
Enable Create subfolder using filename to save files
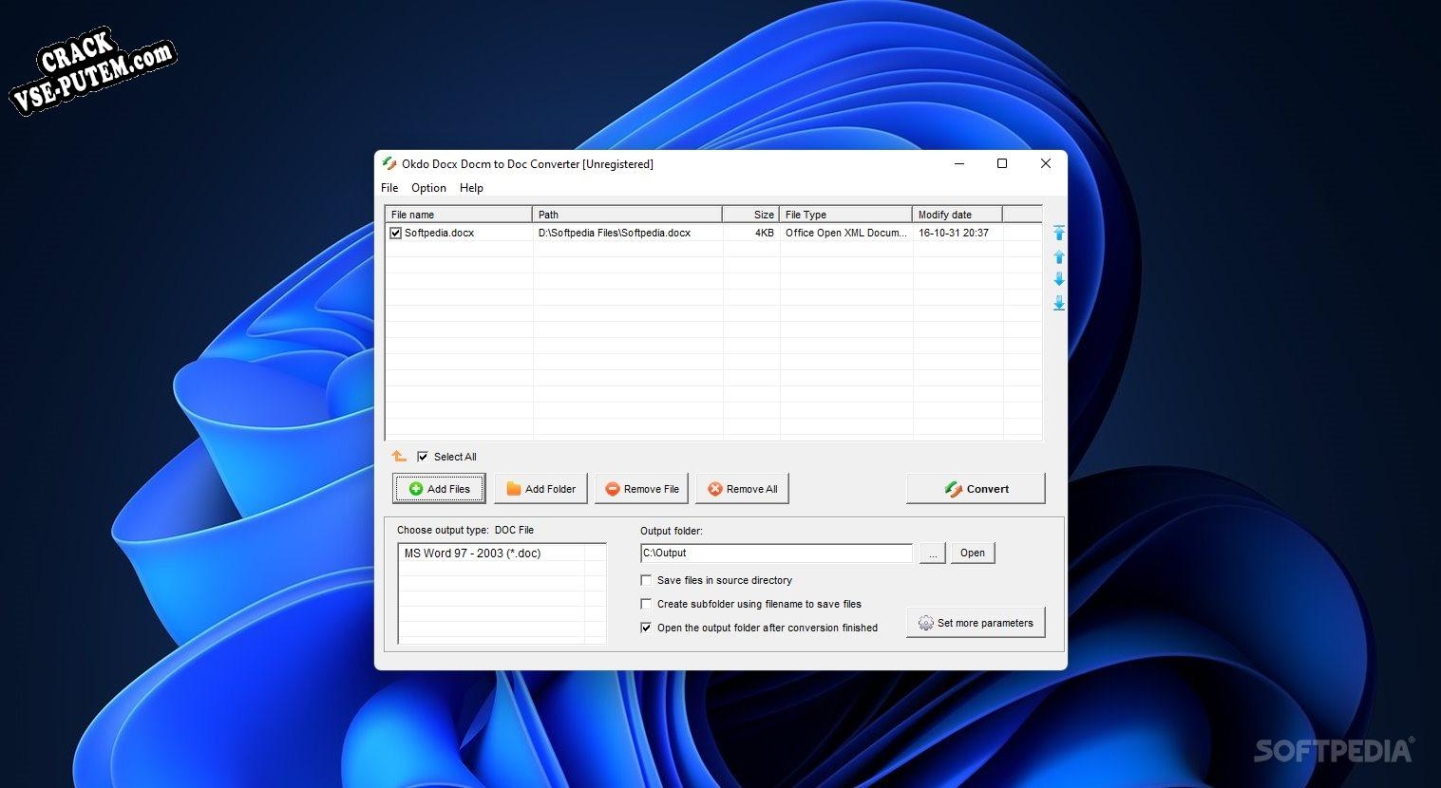646,603
